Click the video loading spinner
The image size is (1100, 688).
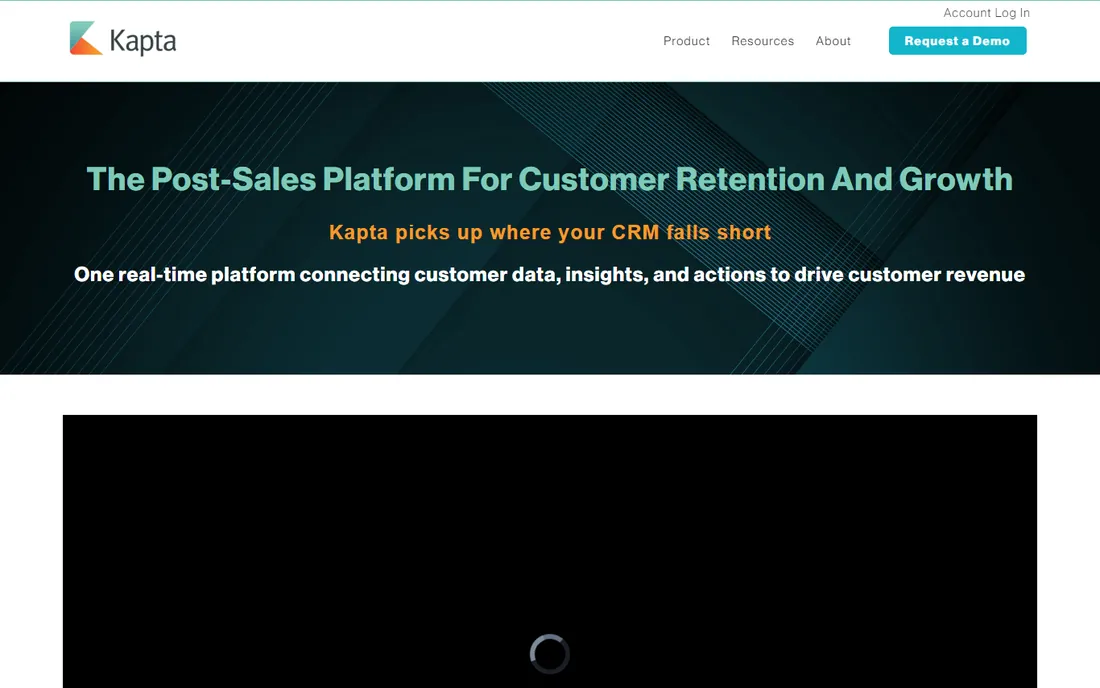[549, 654]
